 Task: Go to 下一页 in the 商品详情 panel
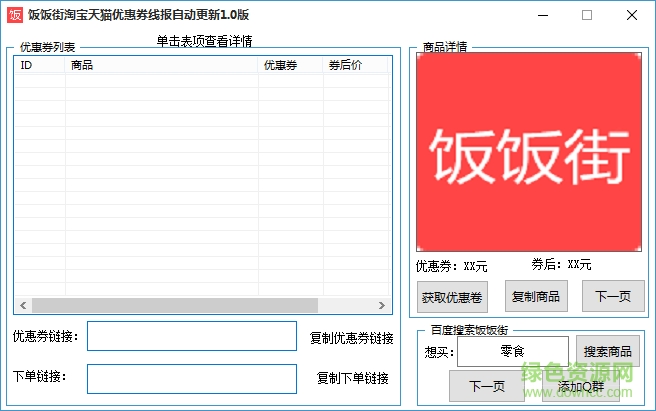coord(612,297)
